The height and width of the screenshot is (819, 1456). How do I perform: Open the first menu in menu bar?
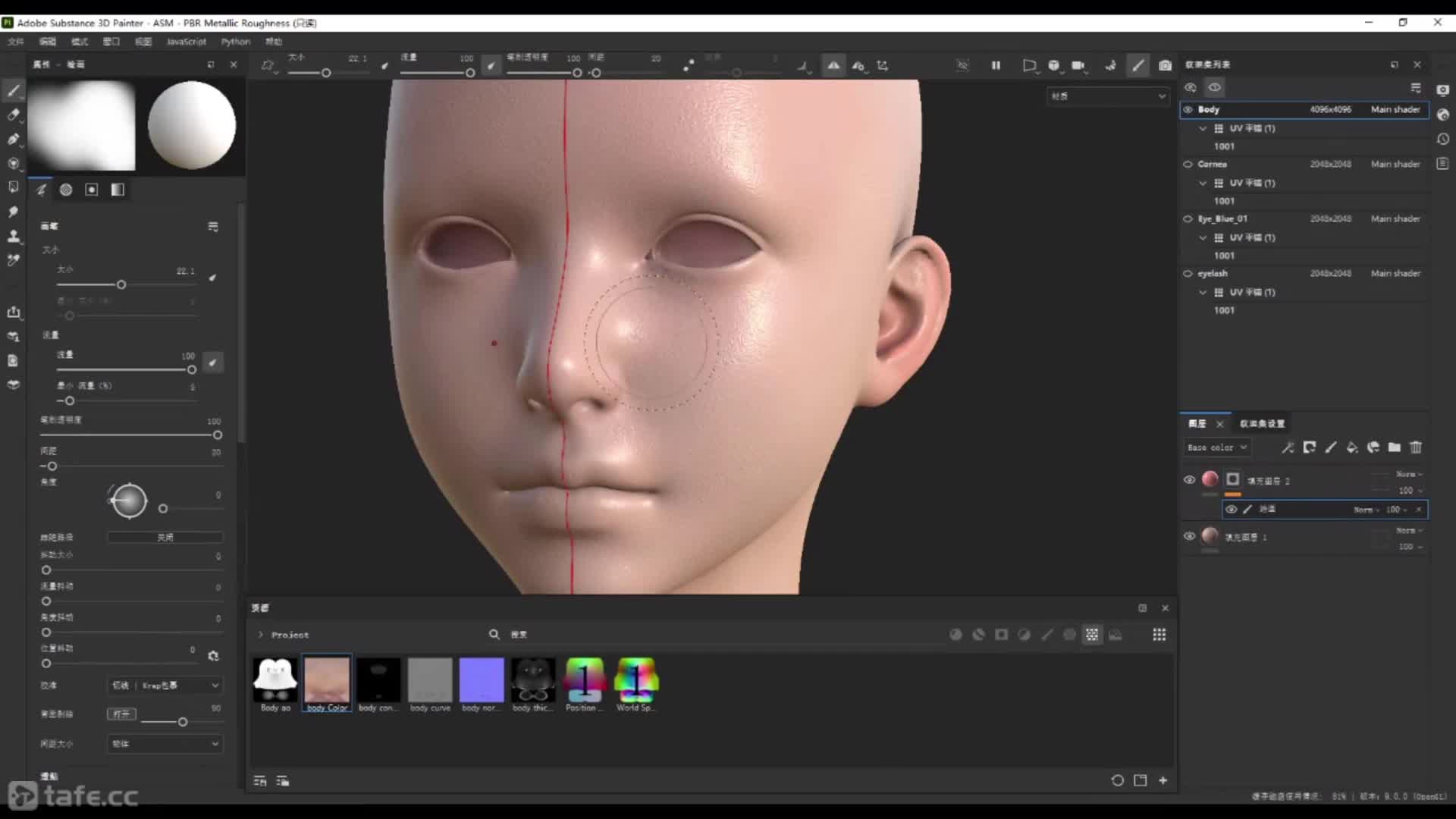click(x=16, y=42)
